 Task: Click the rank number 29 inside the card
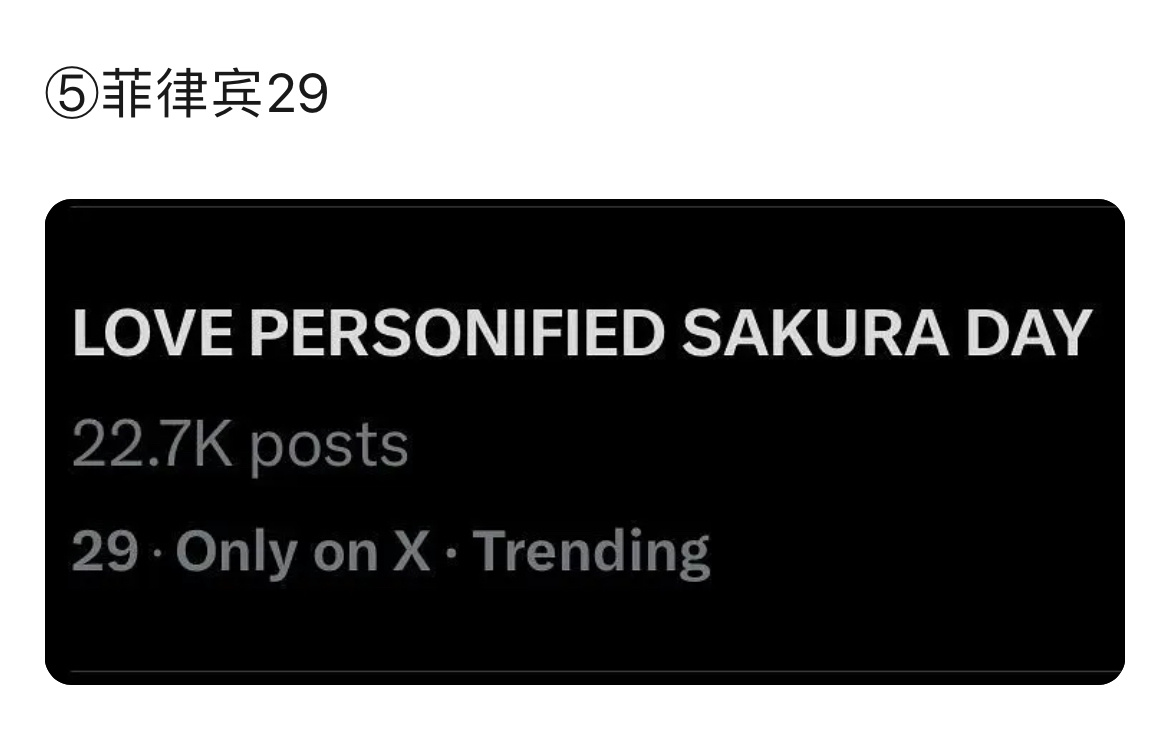point(105,552)
